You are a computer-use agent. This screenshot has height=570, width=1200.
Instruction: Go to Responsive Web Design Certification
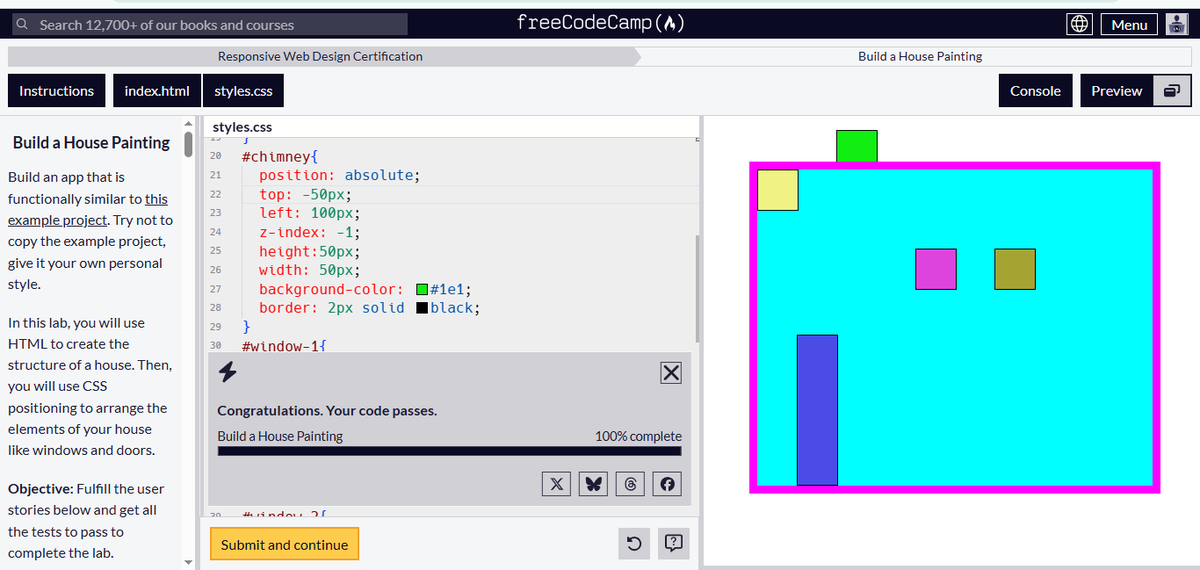click(x=320, y=56)
